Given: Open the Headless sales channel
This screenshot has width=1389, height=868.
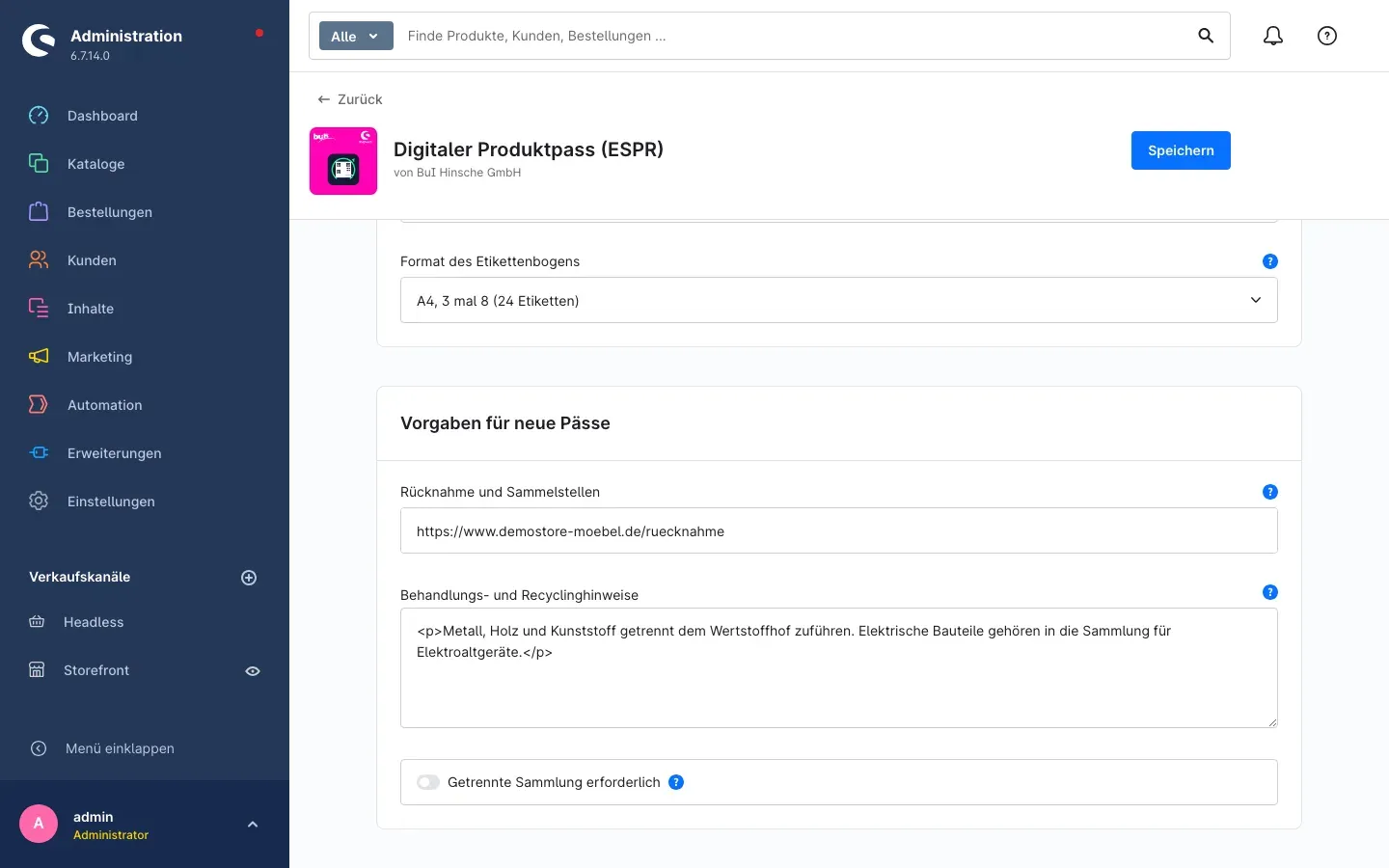Looking at the screenshot, I should pyautogui.click(x=94, y=622).
